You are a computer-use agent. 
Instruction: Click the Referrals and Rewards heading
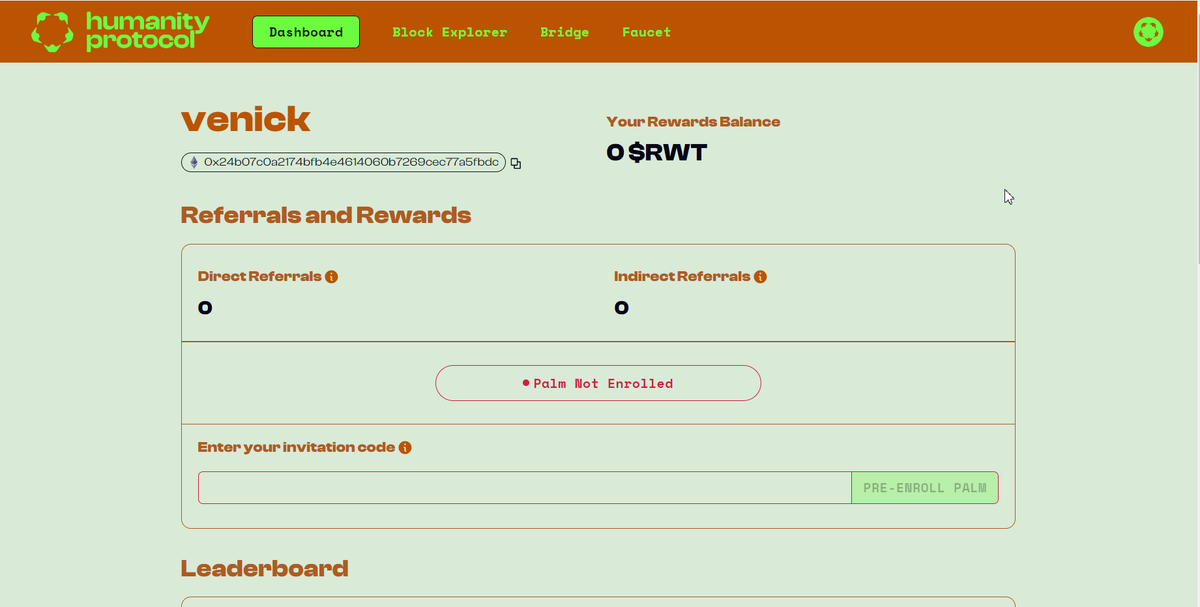click(x=326, y=215)
